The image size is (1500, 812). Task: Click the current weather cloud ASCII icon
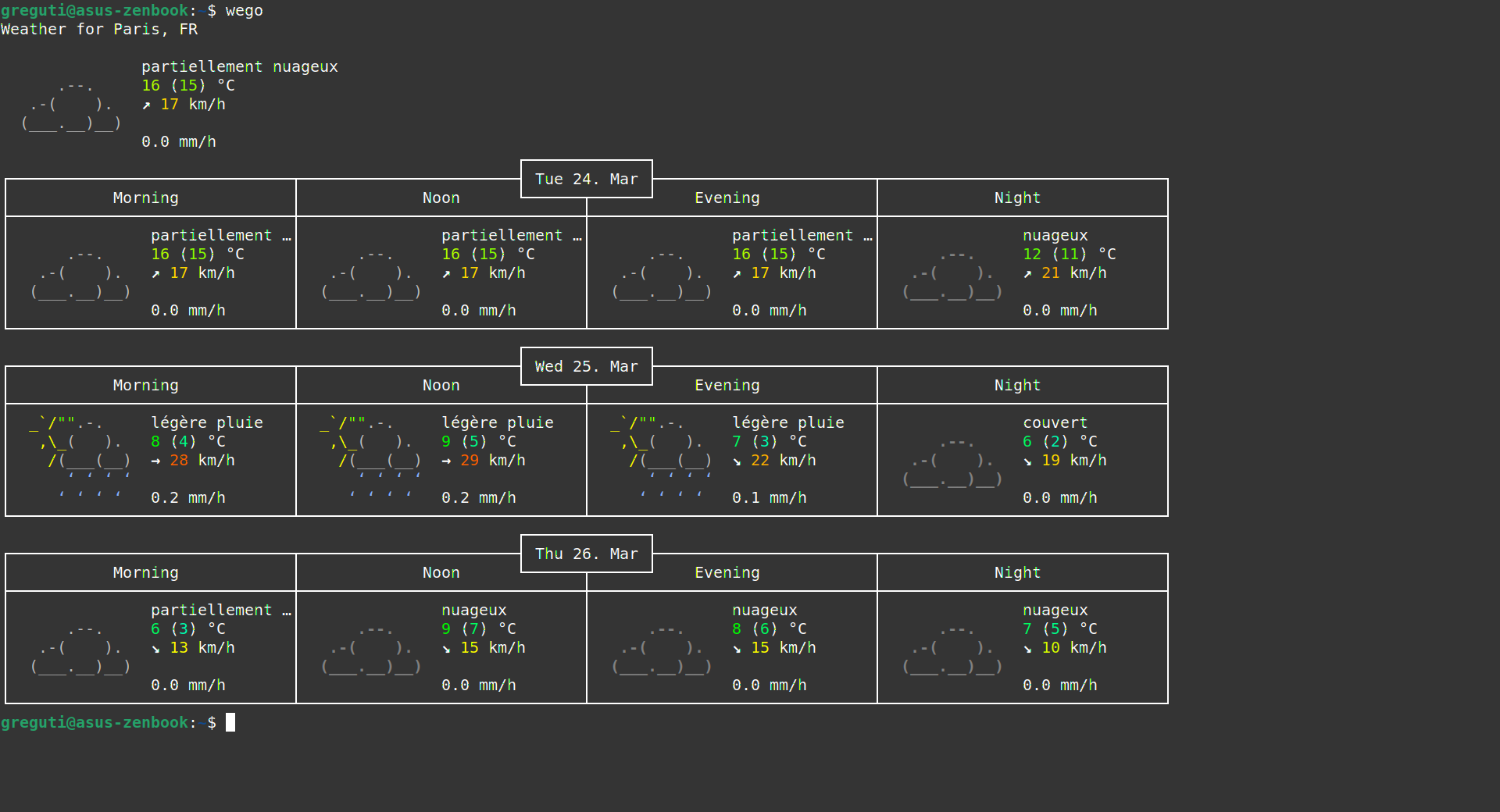click(x=71, y=105)
